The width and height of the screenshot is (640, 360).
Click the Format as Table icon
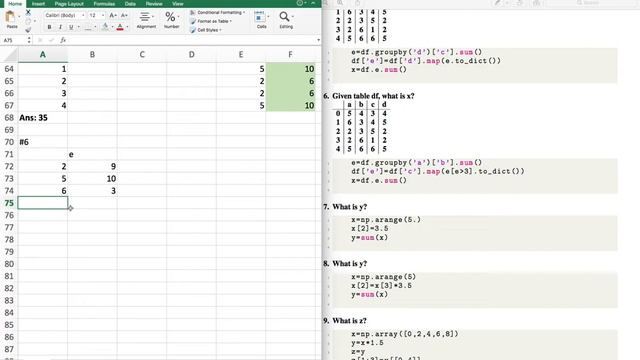[x=193, y=21]
